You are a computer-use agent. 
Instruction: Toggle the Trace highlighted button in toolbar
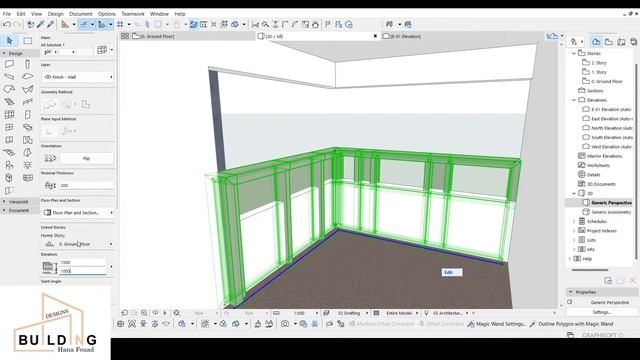[x=193, y=24]
